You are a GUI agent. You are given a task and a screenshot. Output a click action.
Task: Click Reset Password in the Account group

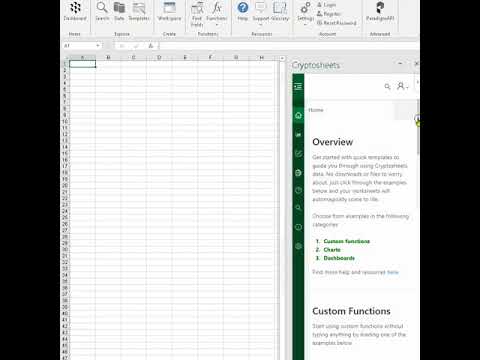[x=337, y=23]
